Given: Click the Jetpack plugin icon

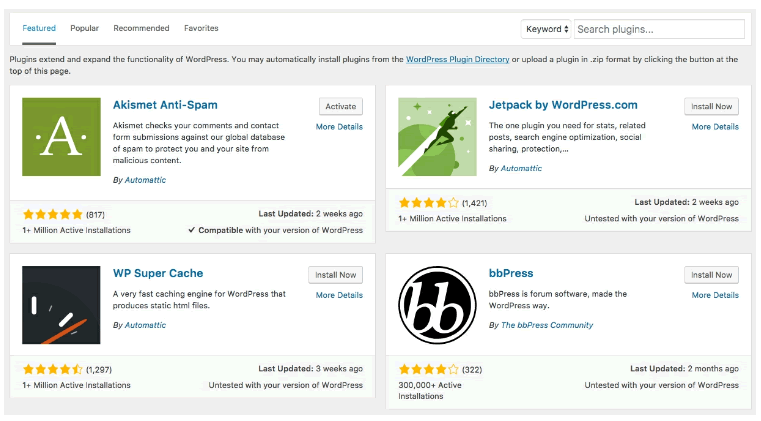Looking at the screenshot, I should [437, 136].
